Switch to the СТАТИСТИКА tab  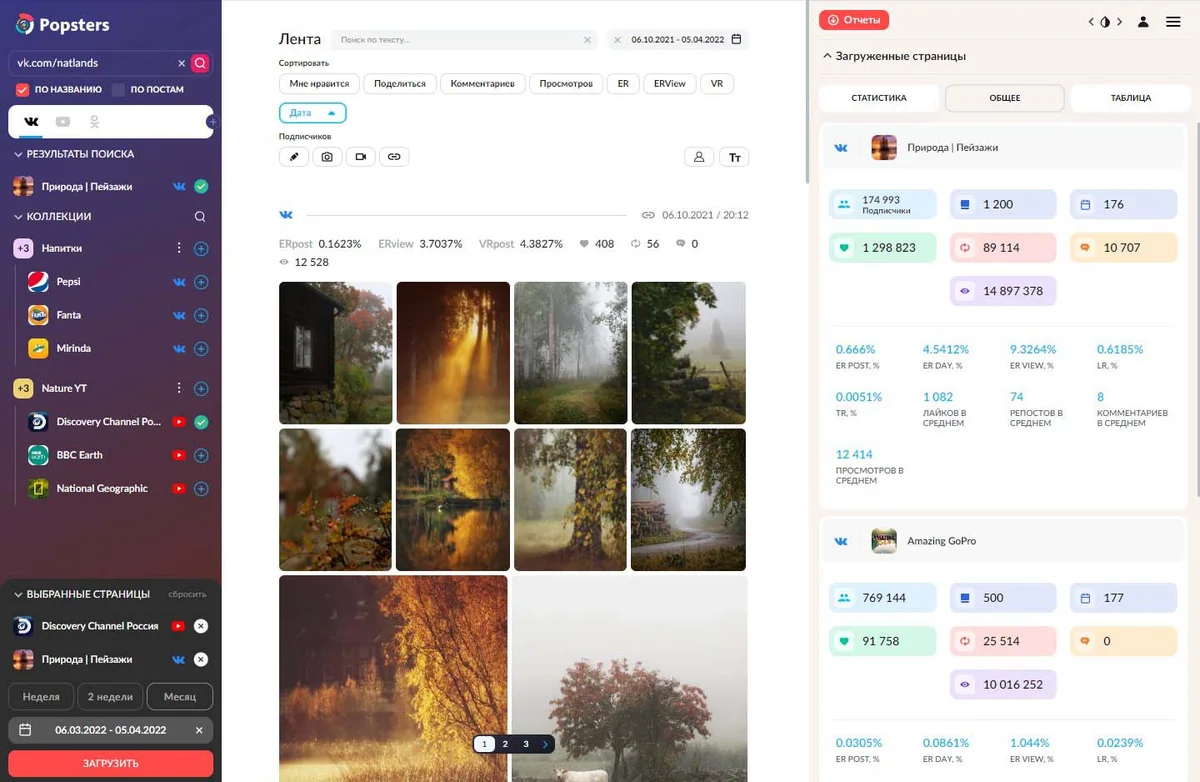pos(879,98)
